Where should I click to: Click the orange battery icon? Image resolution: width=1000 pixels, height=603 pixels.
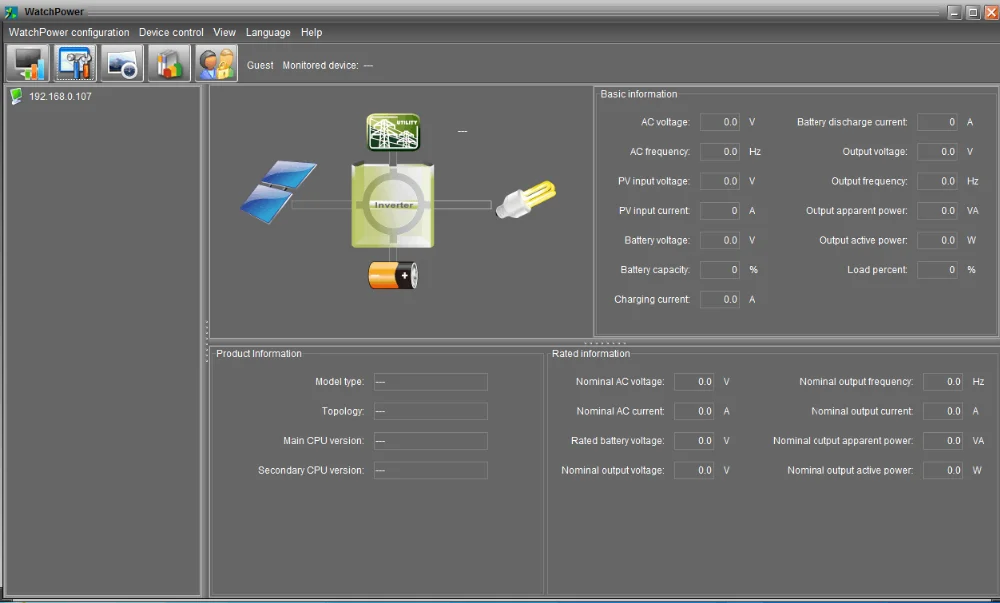point(393,275)
